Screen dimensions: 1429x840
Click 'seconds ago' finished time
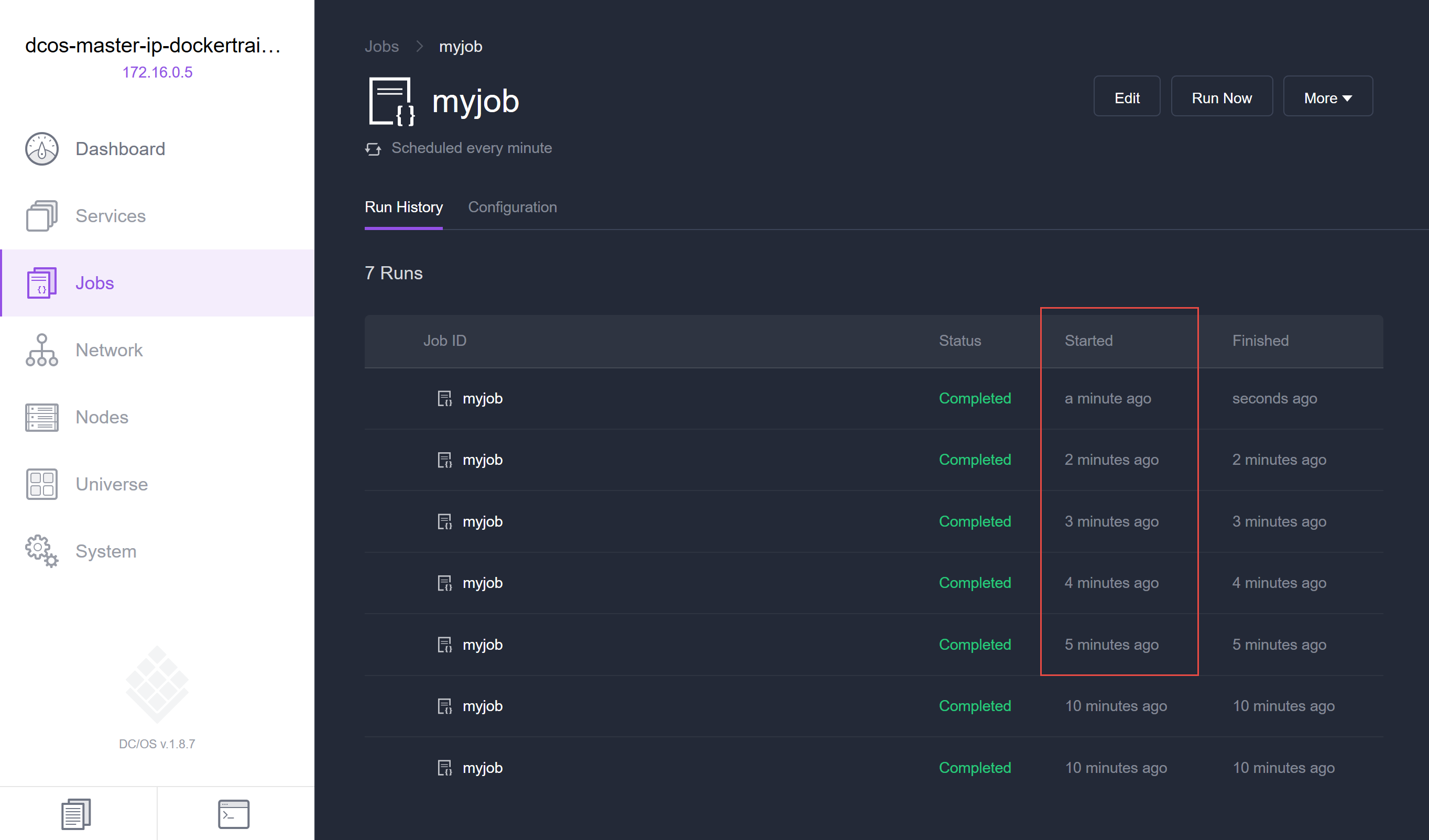[1275, 399]
